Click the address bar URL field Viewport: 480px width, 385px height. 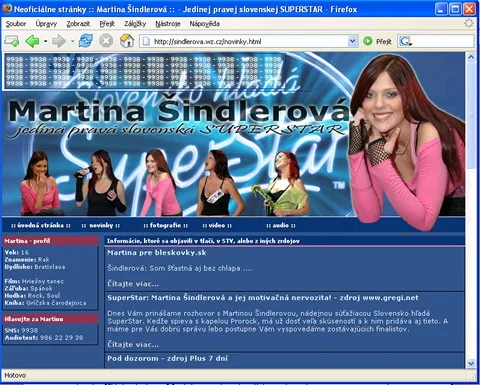tap(248, 41)
